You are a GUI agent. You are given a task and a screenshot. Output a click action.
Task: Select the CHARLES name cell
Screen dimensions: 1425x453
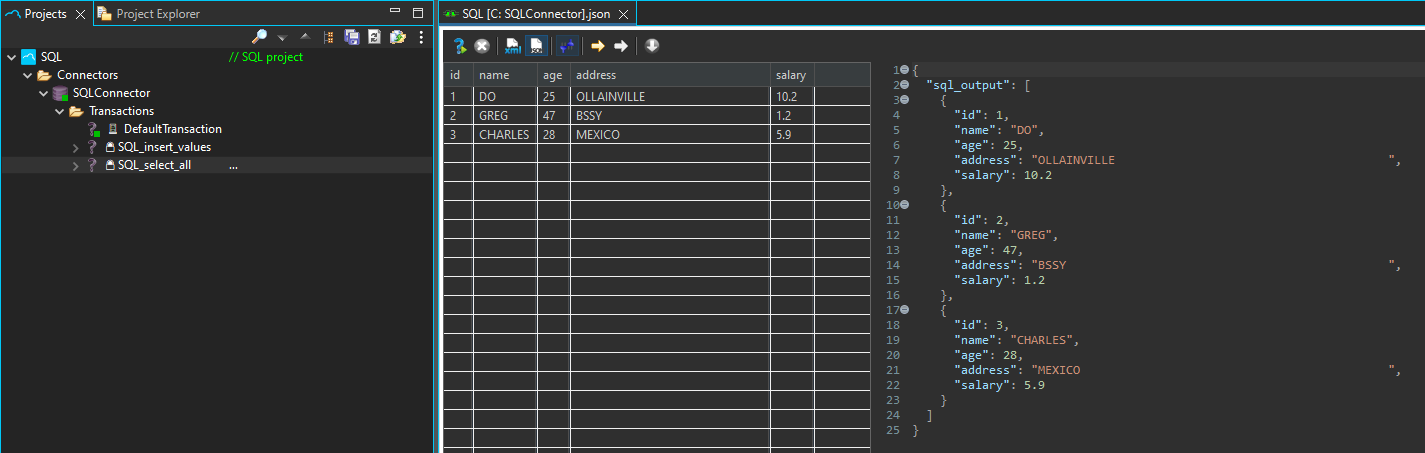coord(506,135)
